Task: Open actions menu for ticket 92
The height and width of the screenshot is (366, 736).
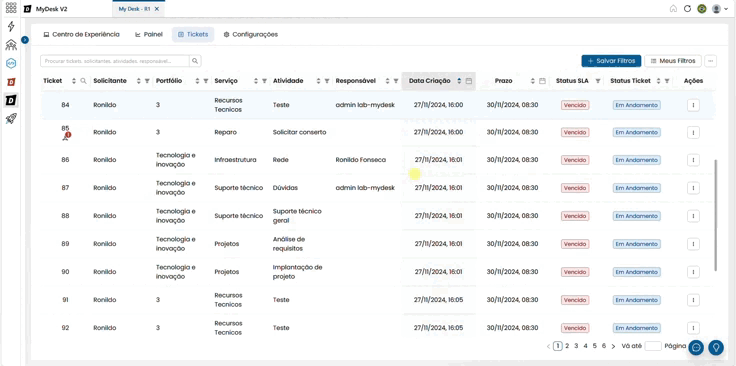Action: [x=693, y=328]
